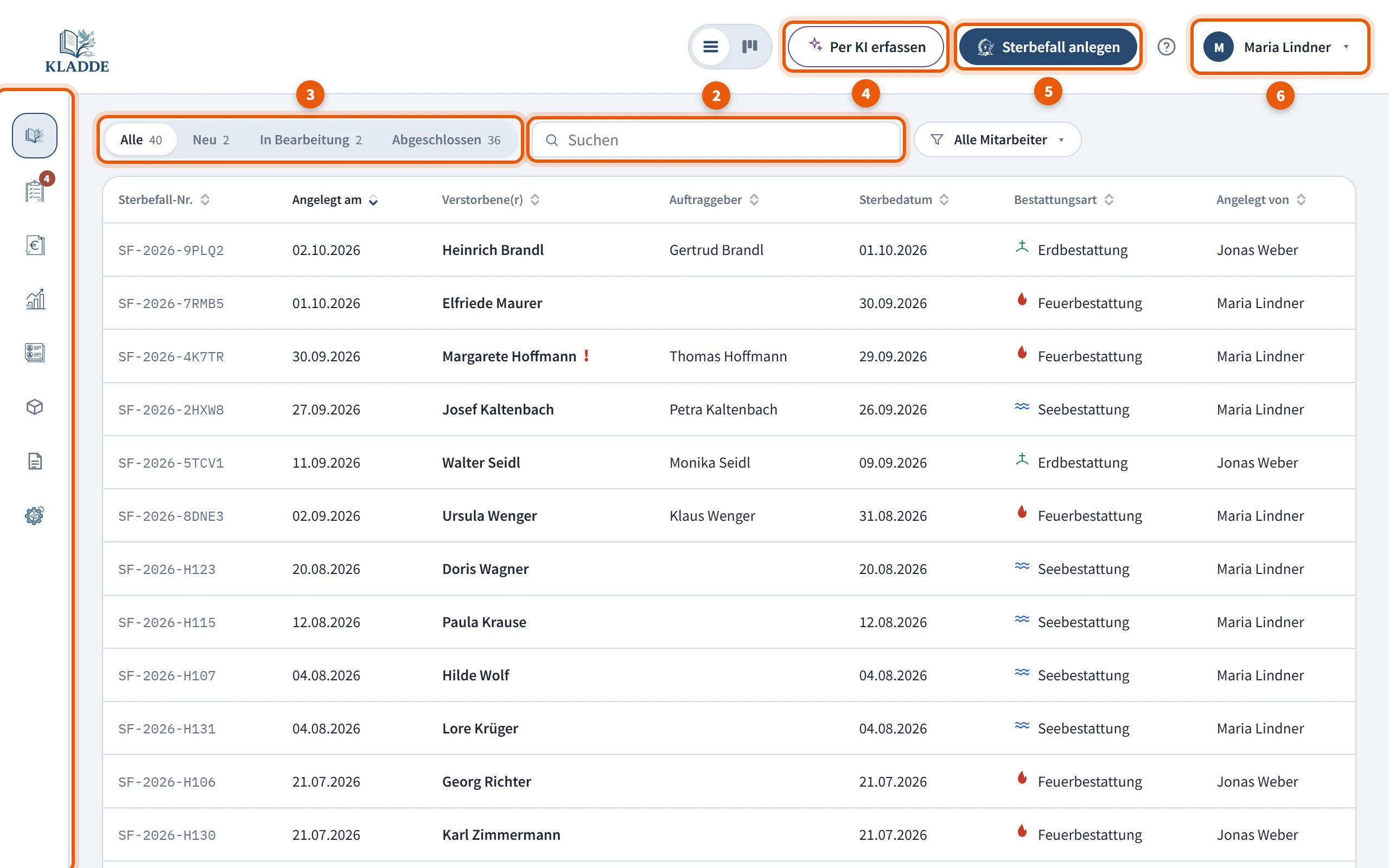
Task: Open the Josef Kaltenbach entry
Action: coord(498,409)
